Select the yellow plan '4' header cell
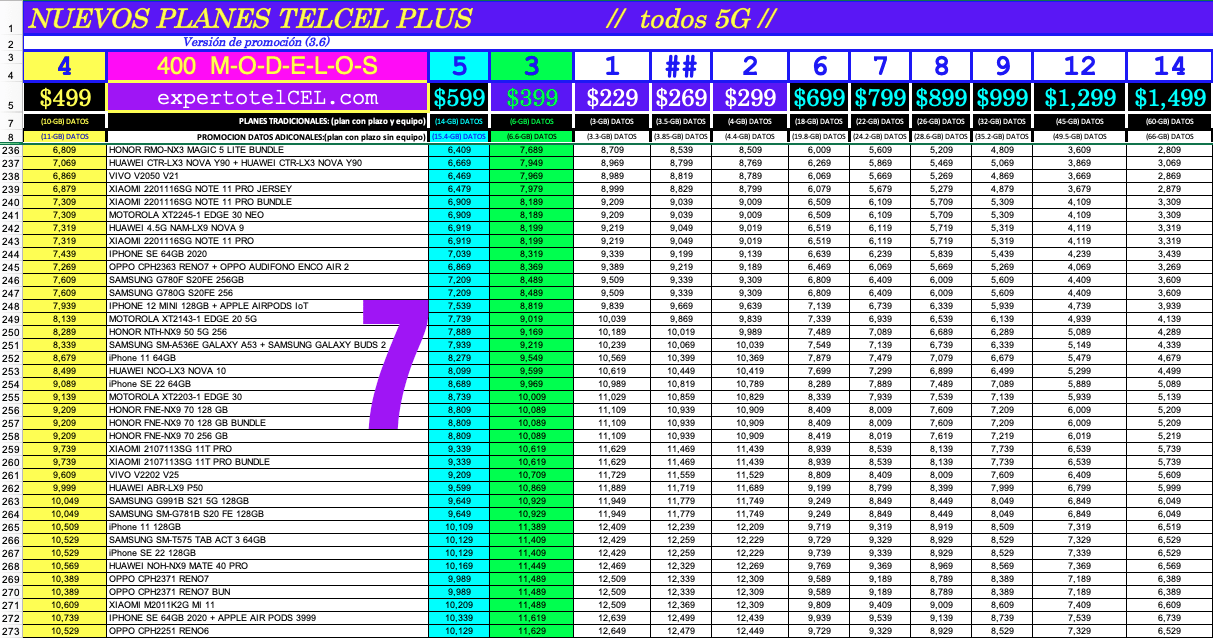Image resolution: width=1213 pixels, height=638 pixels. point(65,66)
